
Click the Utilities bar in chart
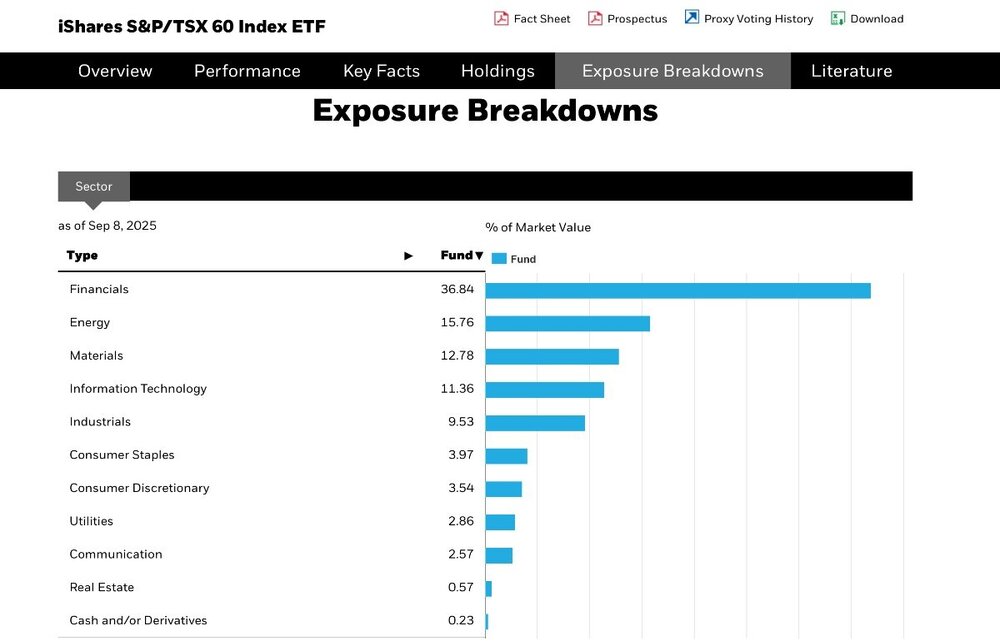coord(500,523)
